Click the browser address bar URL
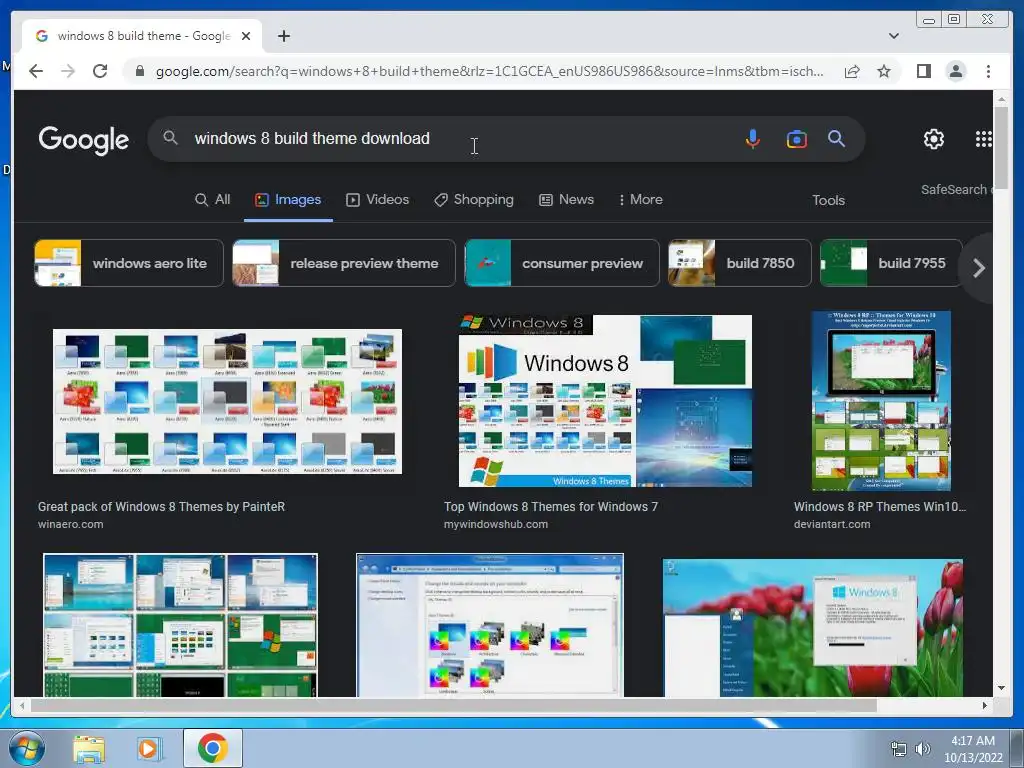This screenshot has height=768, width=1024. tap(489, 71)
